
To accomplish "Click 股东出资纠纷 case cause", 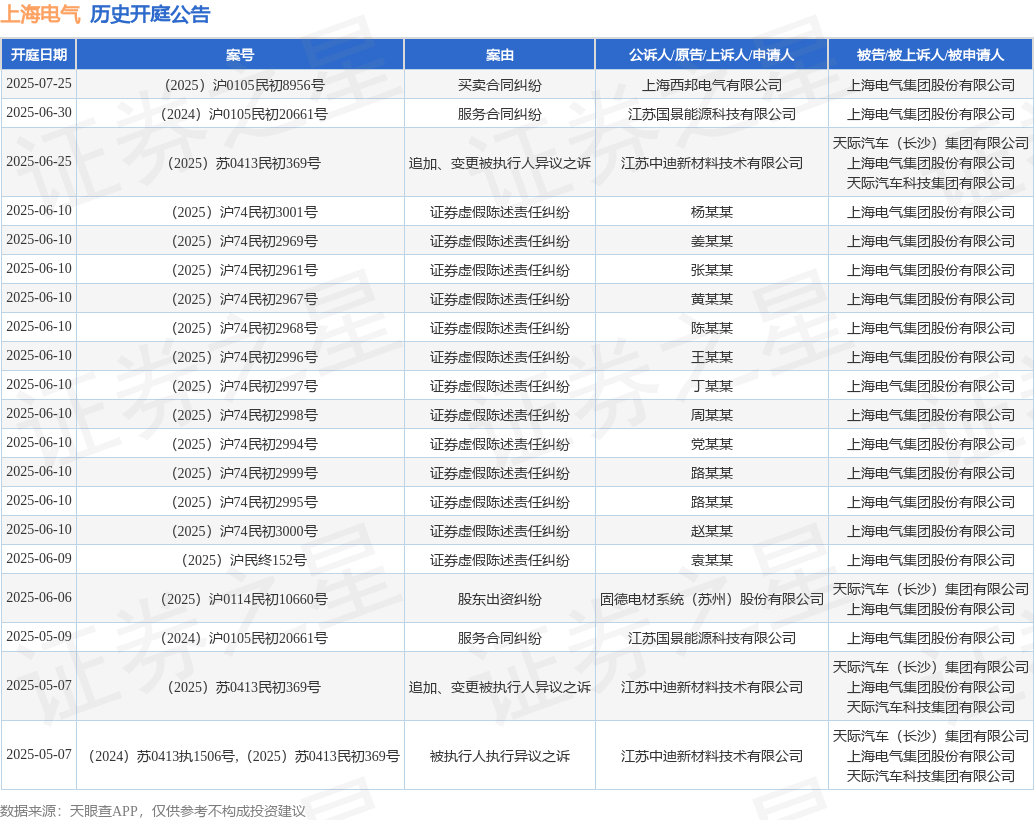I will point(499,600).
